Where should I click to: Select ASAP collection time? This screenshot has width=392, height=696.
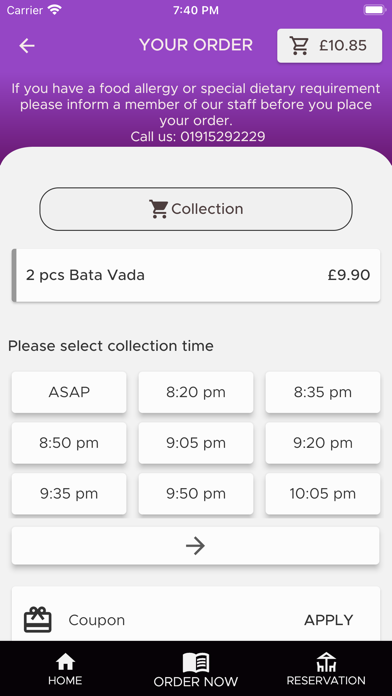coord(69,392)
